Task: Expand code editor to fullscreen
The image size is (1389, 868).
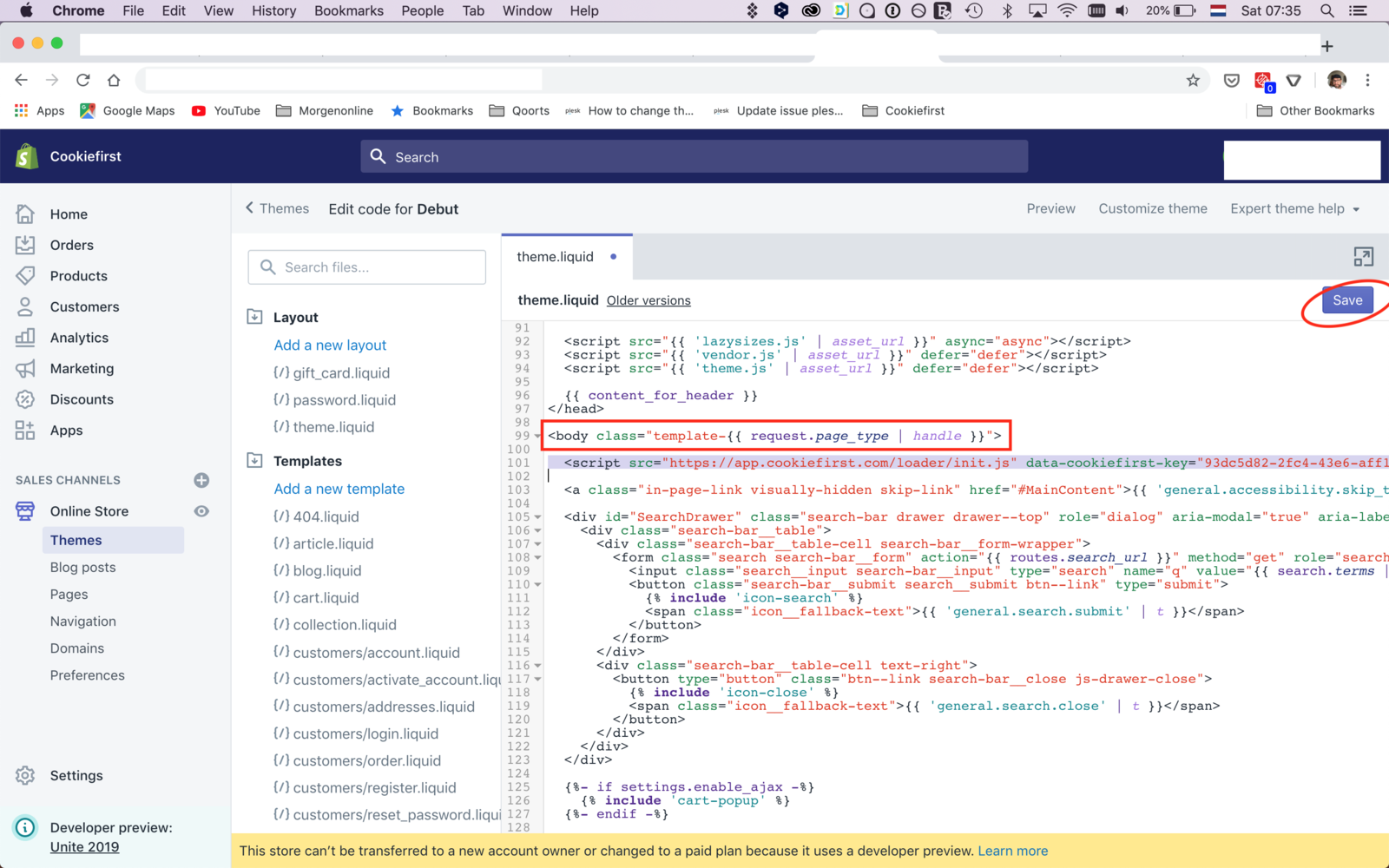Action: pos(1363,257)
